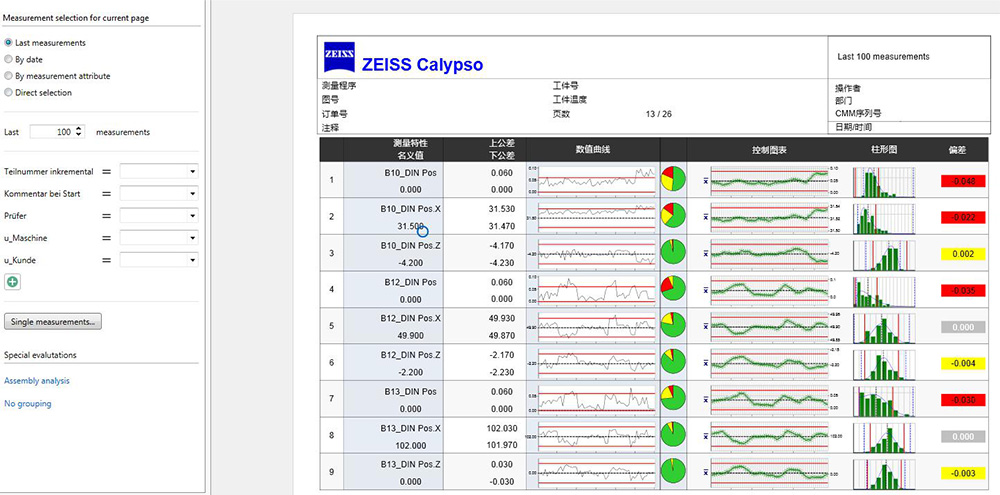The width and height of the screenshot is (1000, 495).
Task: Click the pie chart icon for B10_DIN Pos.X
Action: 673,216
